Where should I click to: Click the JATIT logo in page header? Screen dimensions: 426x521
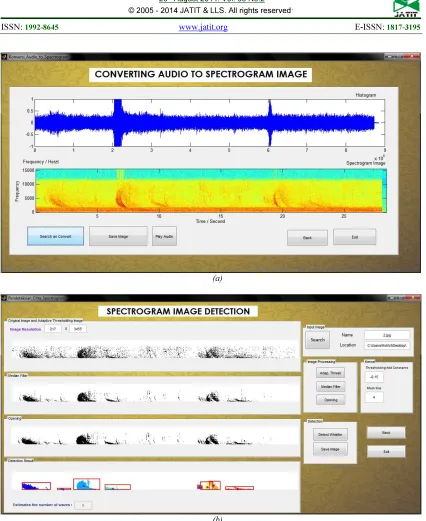(x=405, y=8)
